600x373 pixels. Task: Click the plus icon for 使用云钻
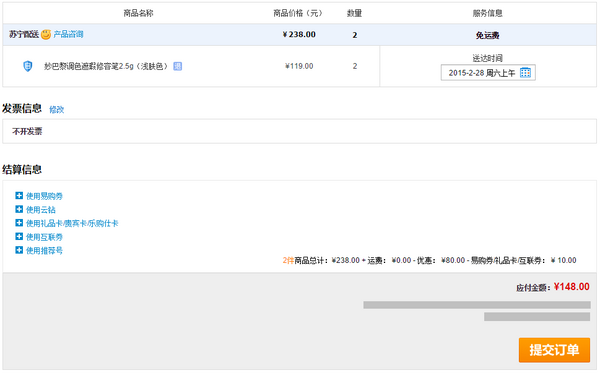click(19, 209)
